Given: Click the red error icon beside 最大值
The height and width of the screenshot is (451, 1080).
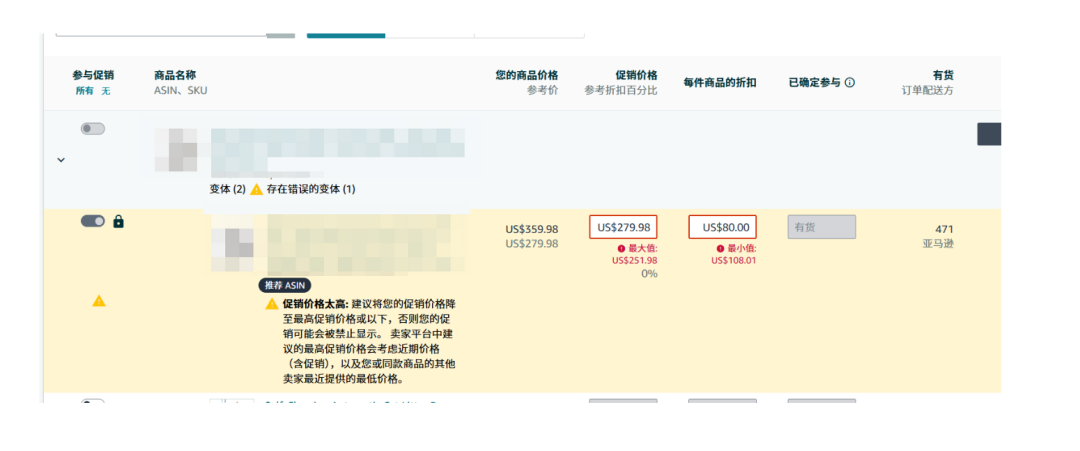Looking at the screenshot, I should click(x=621, y=248).
